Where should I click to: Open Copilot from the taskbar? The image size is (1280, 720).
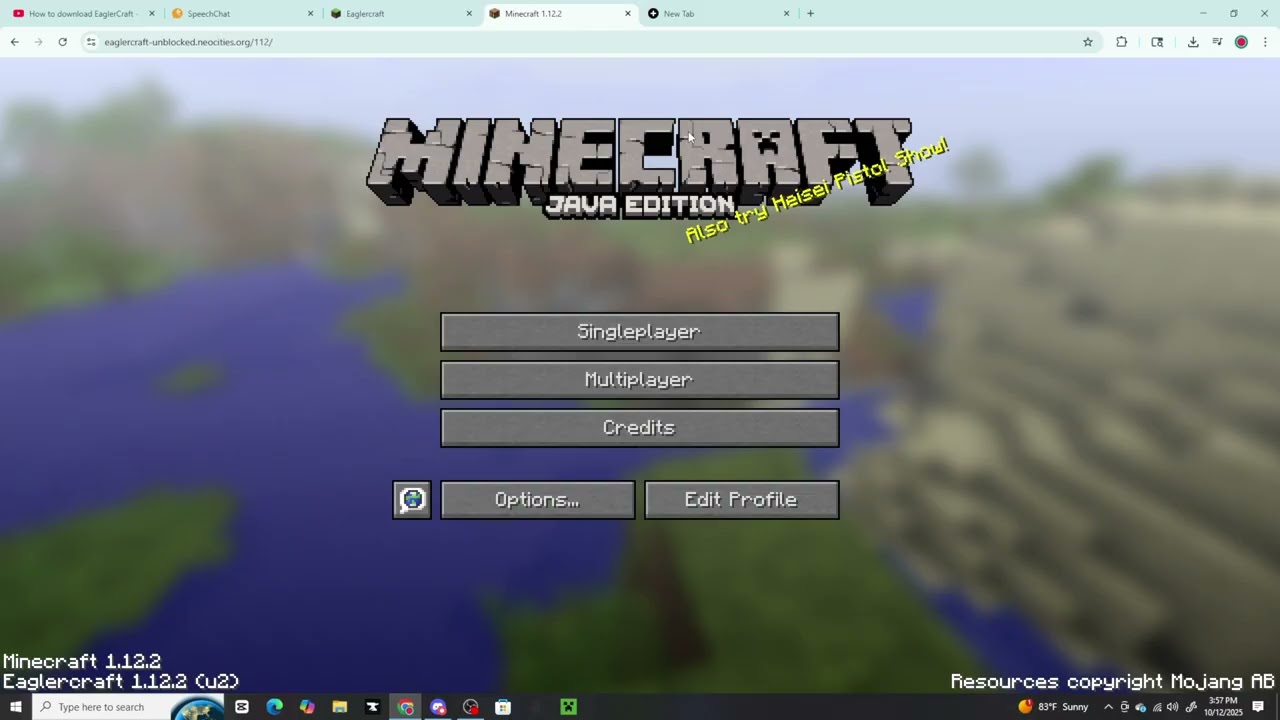tap(307, 707)
